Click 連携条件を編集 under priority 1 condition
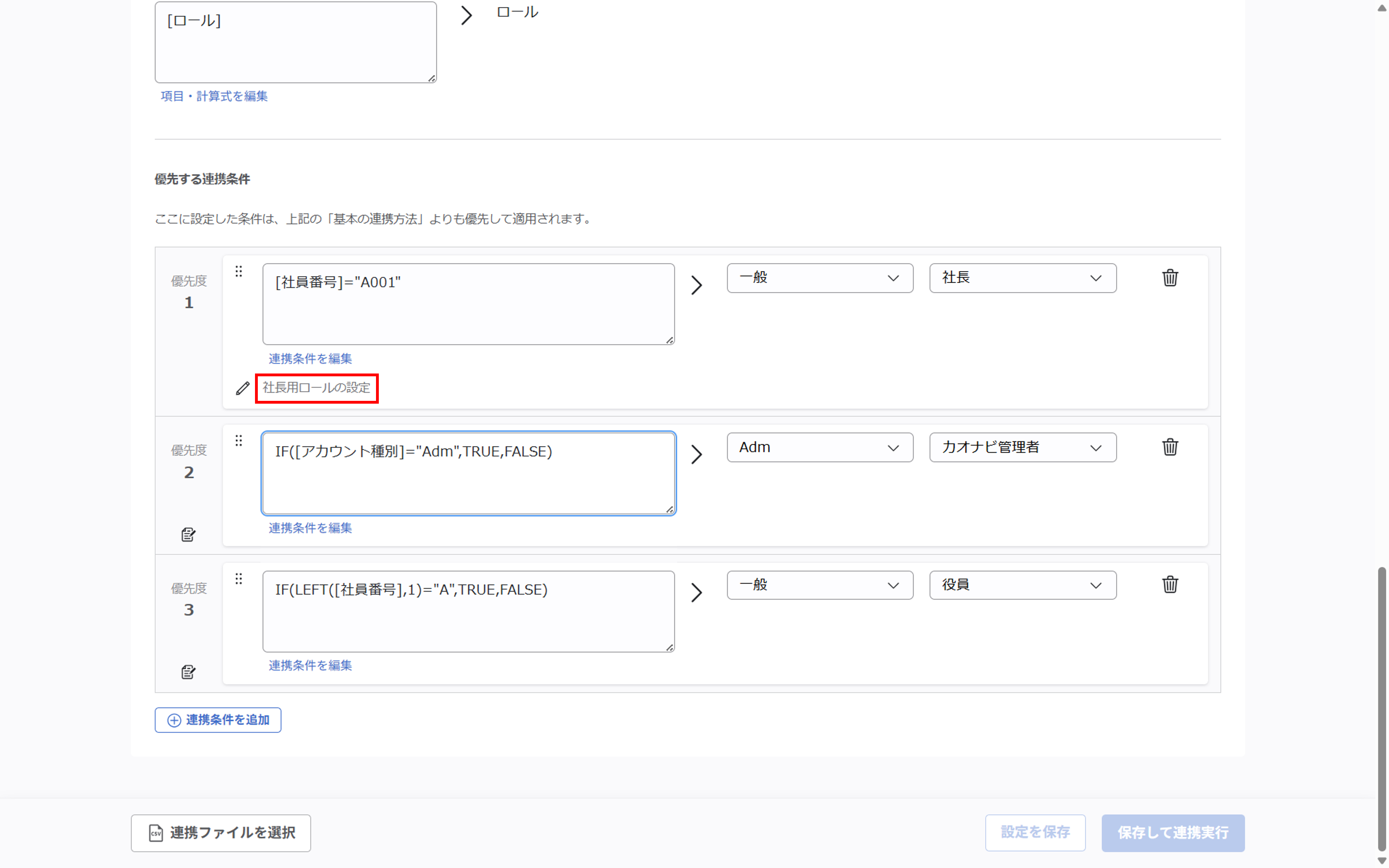 310,358
